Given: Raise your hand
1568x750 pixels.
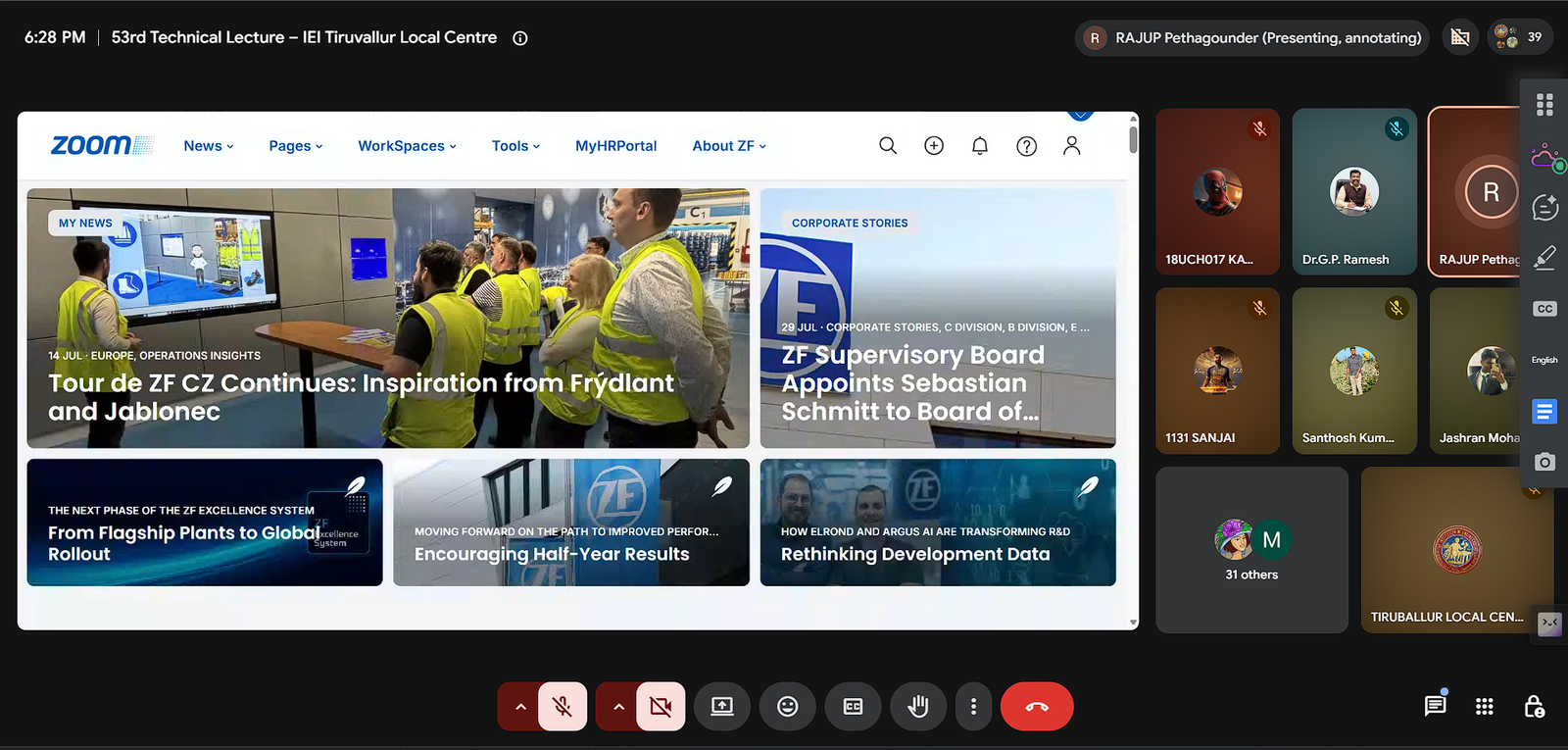Looking at the screenshot, I should (x=918, y=707).
